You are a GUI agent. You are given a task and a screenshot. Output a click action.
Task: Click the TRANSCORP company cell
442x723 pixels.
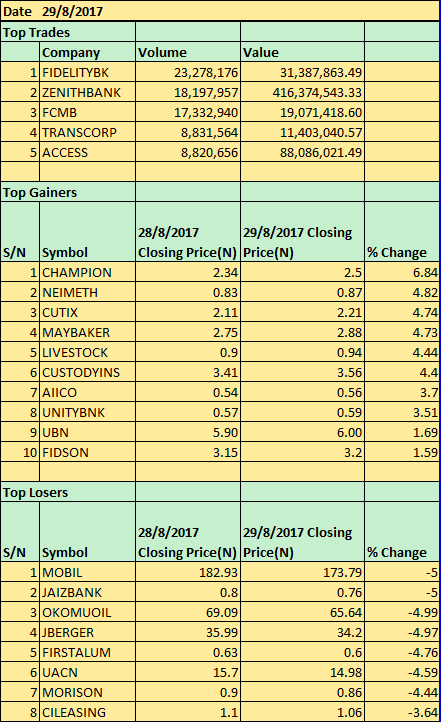88,132
